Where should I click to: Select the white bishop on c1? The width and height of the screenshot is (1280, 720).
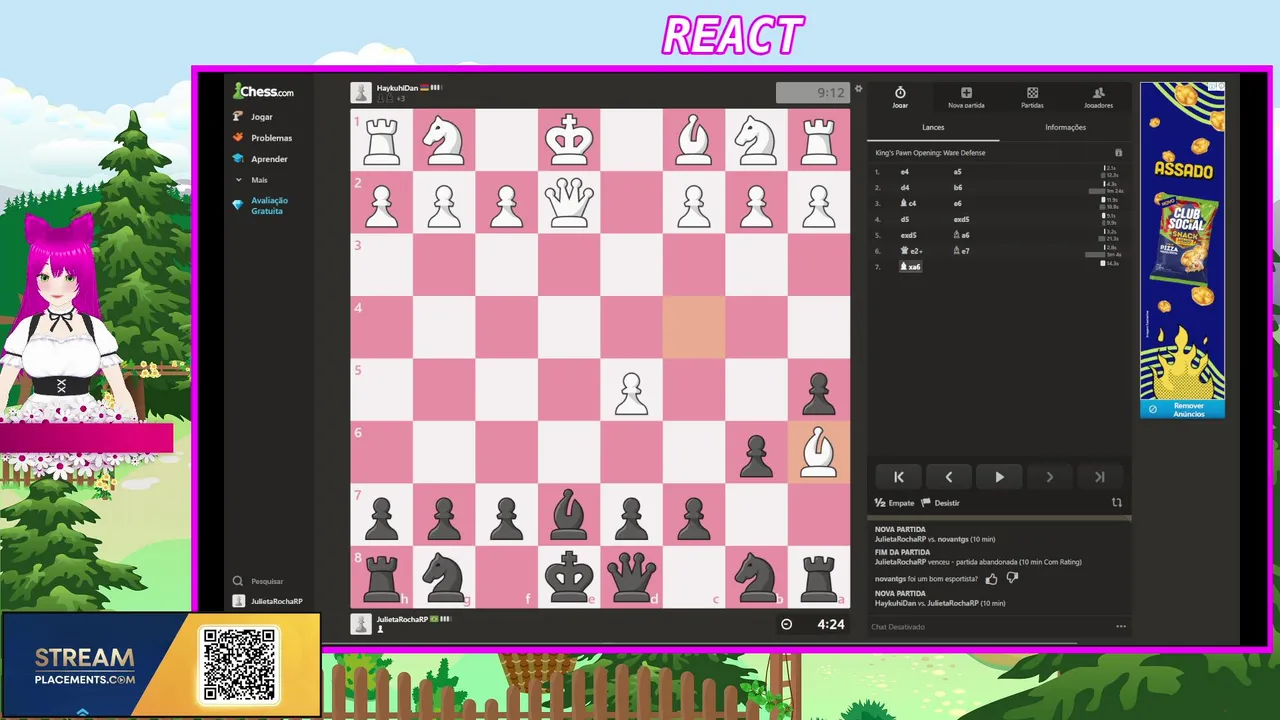tap(694, 140)
